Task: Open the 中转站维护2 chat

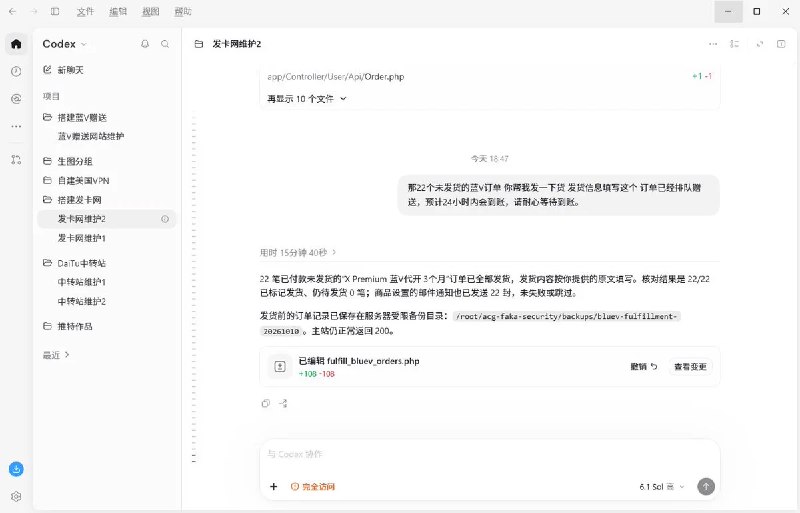Action: tap(108, 301)
